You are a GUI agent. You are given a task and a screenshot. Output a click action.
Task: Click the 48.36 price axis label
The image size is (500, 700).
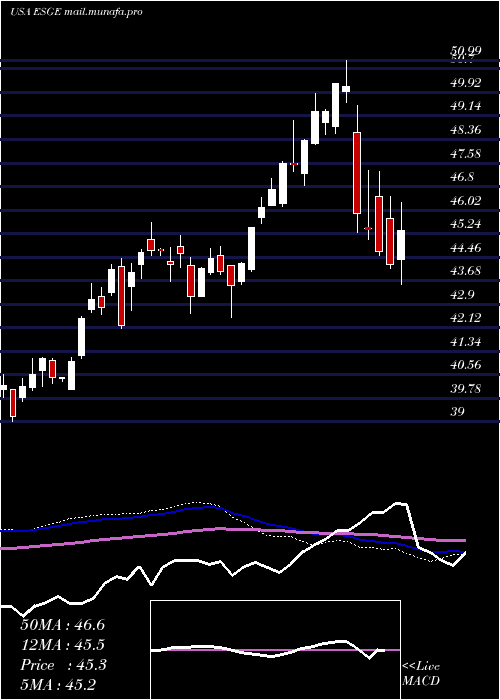coord(466,130)
